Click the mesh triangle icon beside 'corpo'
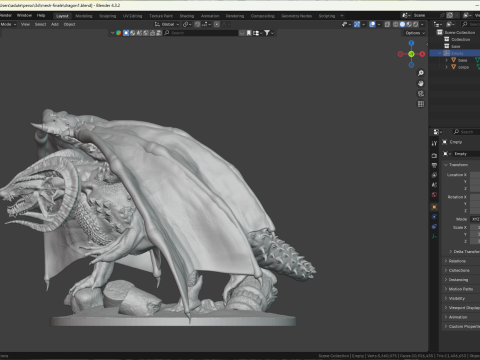 pyautogui.click(x=453, y=67)
